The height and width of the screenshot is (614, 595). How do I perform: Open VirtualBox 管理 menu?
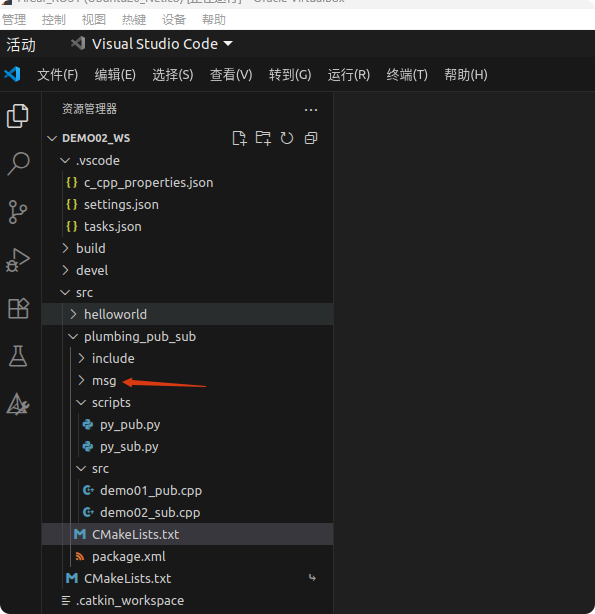[x=14, y=20]
